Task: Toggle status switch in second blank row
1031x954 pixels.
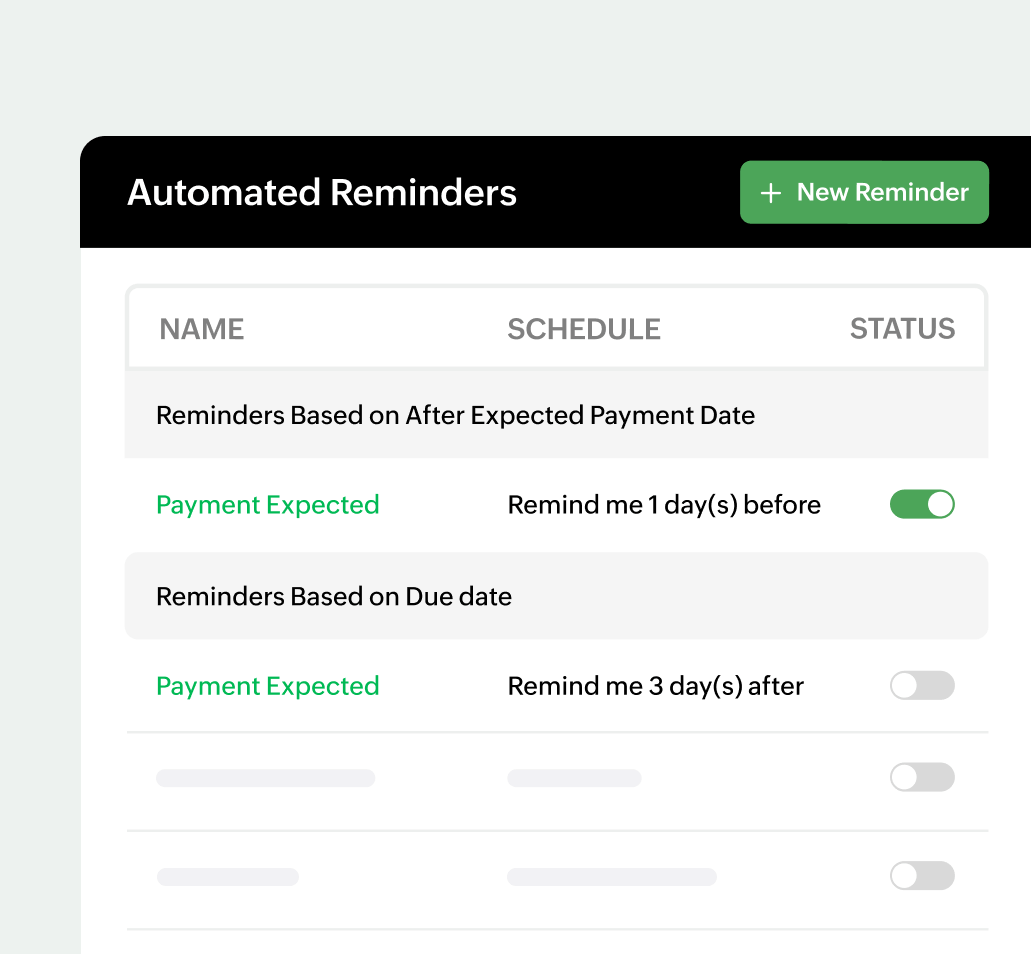Action: 922,876
